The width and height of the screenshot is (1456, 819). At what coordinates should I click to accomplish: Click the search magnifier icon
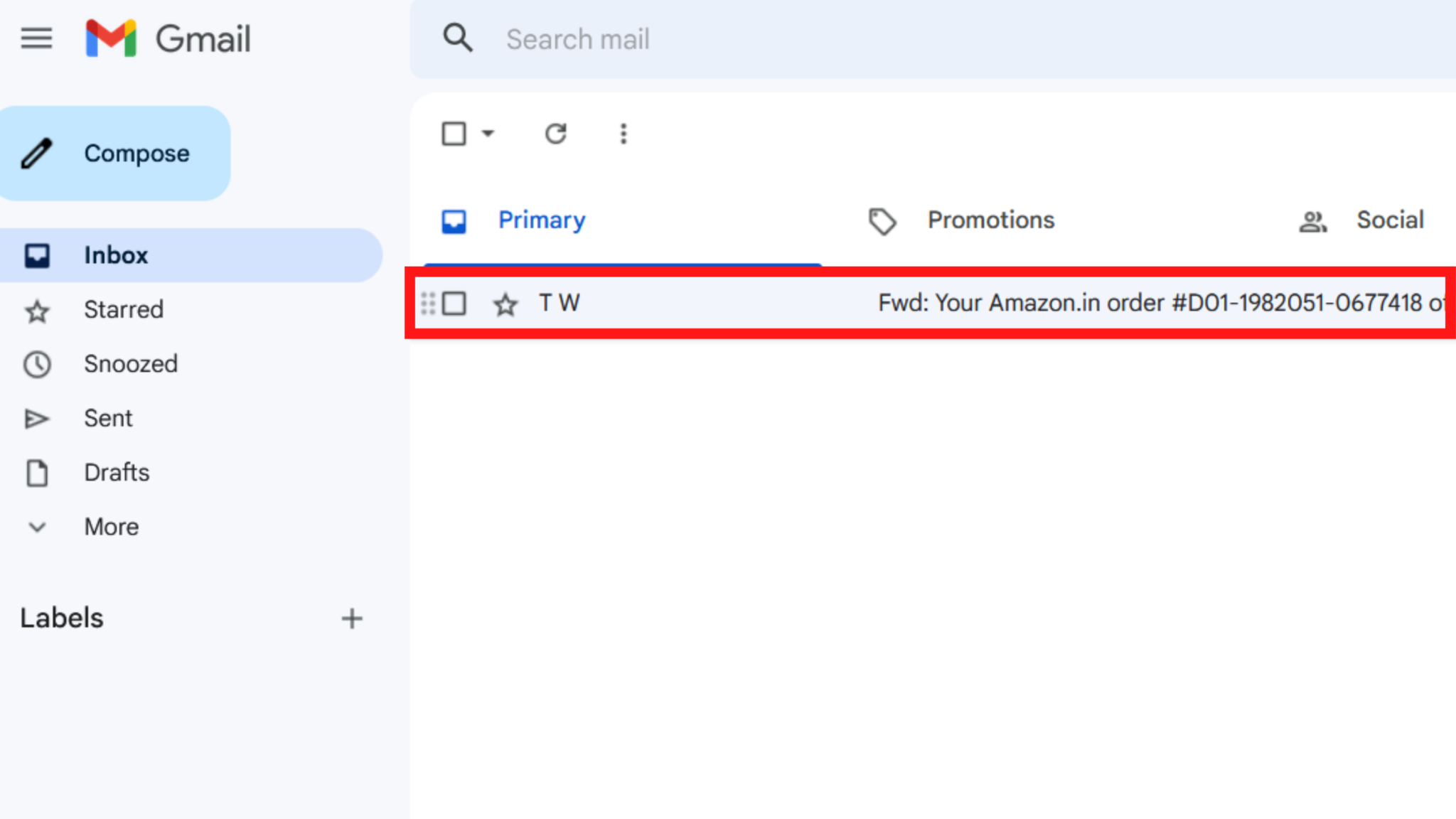tap(458, 38)
